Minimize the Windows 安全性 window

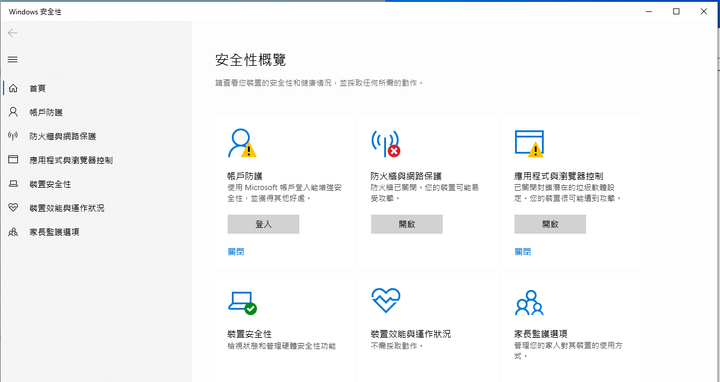click(649, 11)
